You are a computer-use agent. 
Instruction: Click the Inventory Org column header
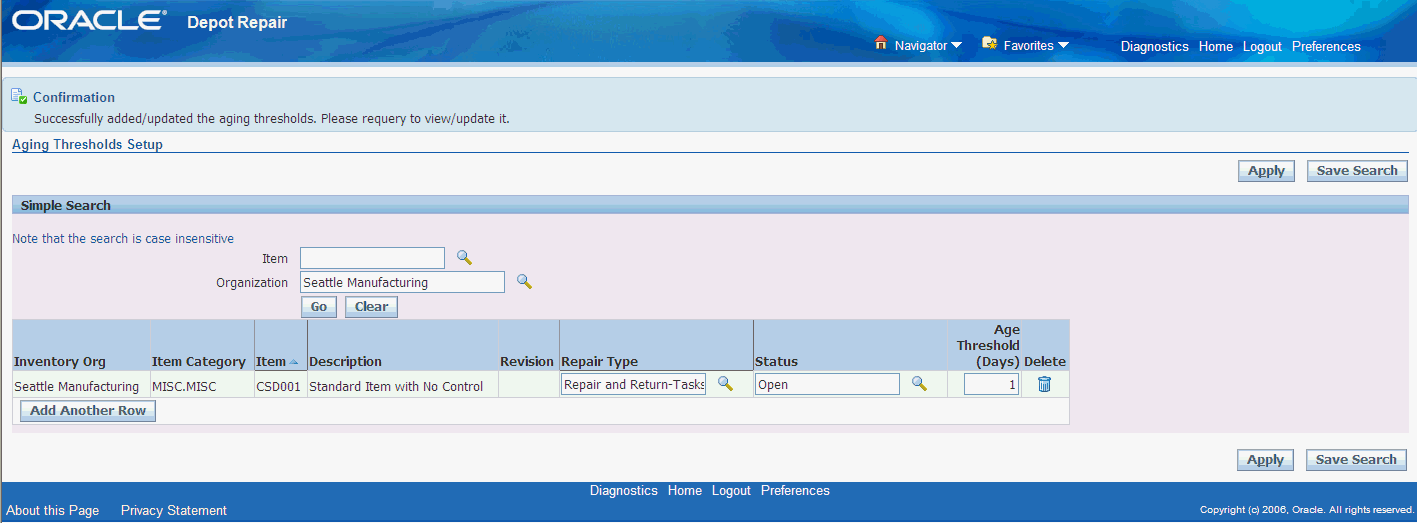[60, 361]
